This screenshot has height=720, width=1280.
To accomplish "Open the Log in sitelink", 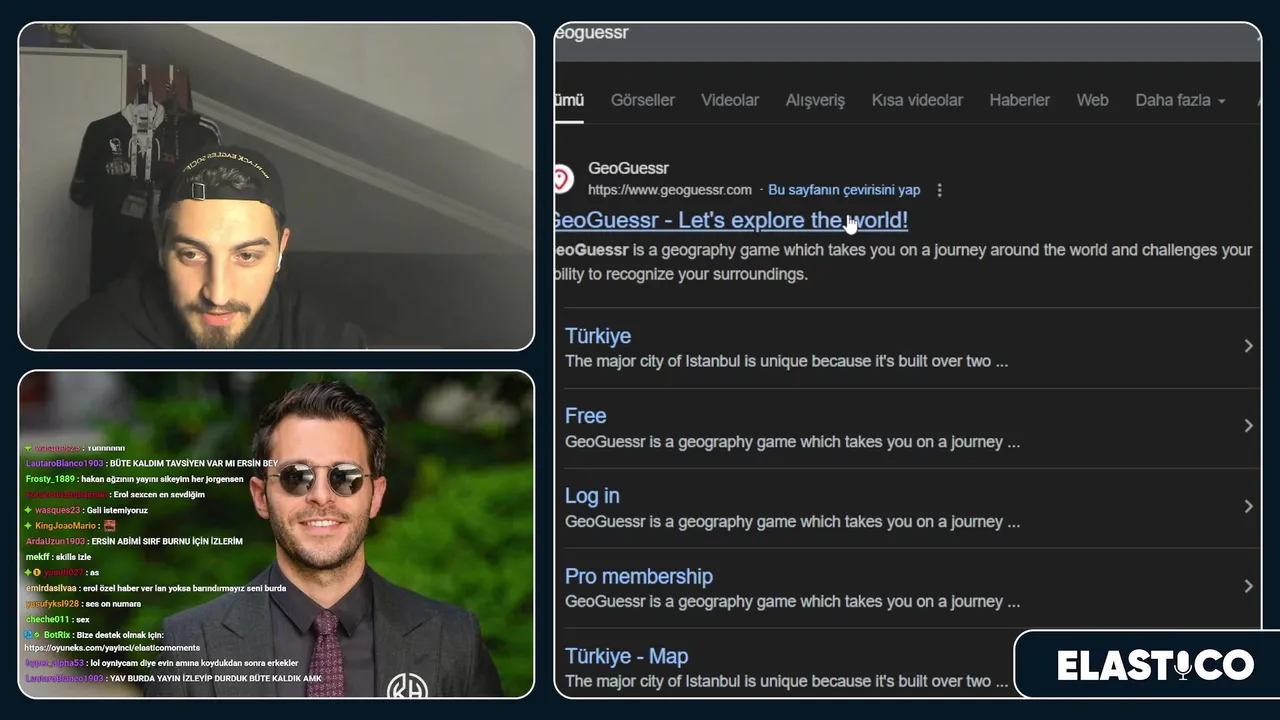I will coord(592,496).
